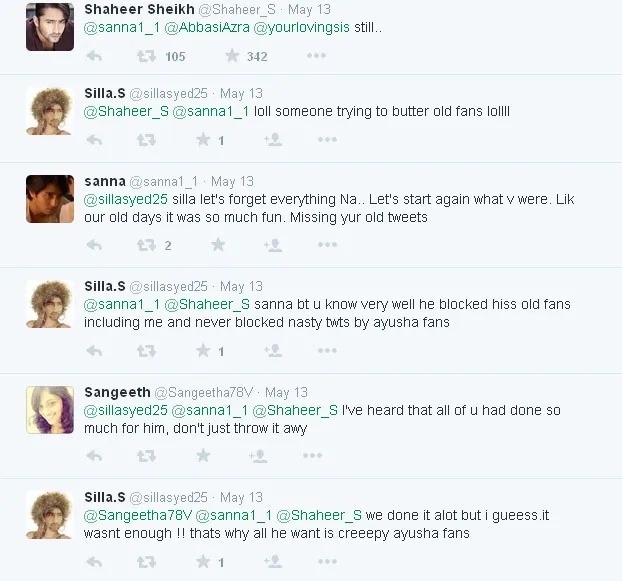
Task: Open May 13 timestamp on Sangeeth's tweet
Action: (x=286, y=392)
